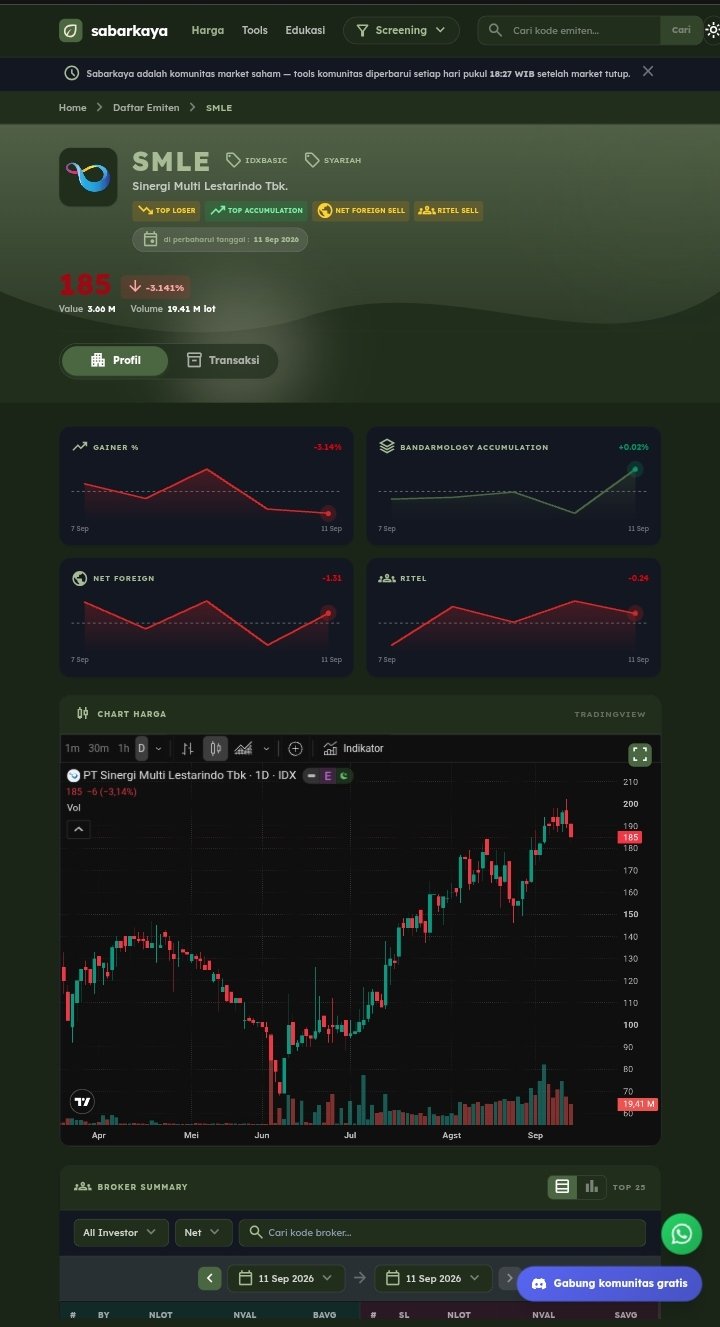Click the Cari search button
The width and height of the screenshot is (720, 1327).
pyautogui.click(x=681, y=30)
